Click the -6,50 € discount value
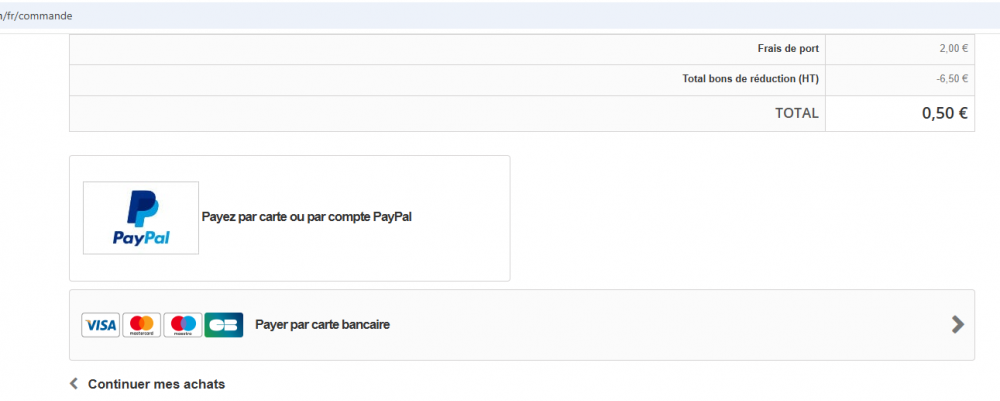Viewport: 1000px width, 401px height. (951, 78)
